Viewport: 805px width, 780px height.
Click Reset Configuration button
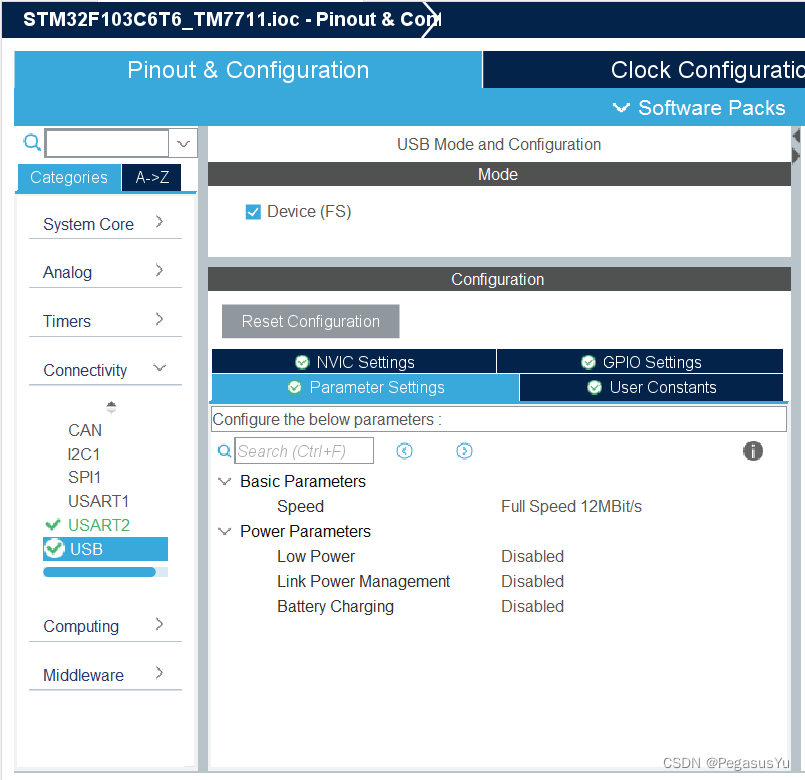[x=311, y=321]
